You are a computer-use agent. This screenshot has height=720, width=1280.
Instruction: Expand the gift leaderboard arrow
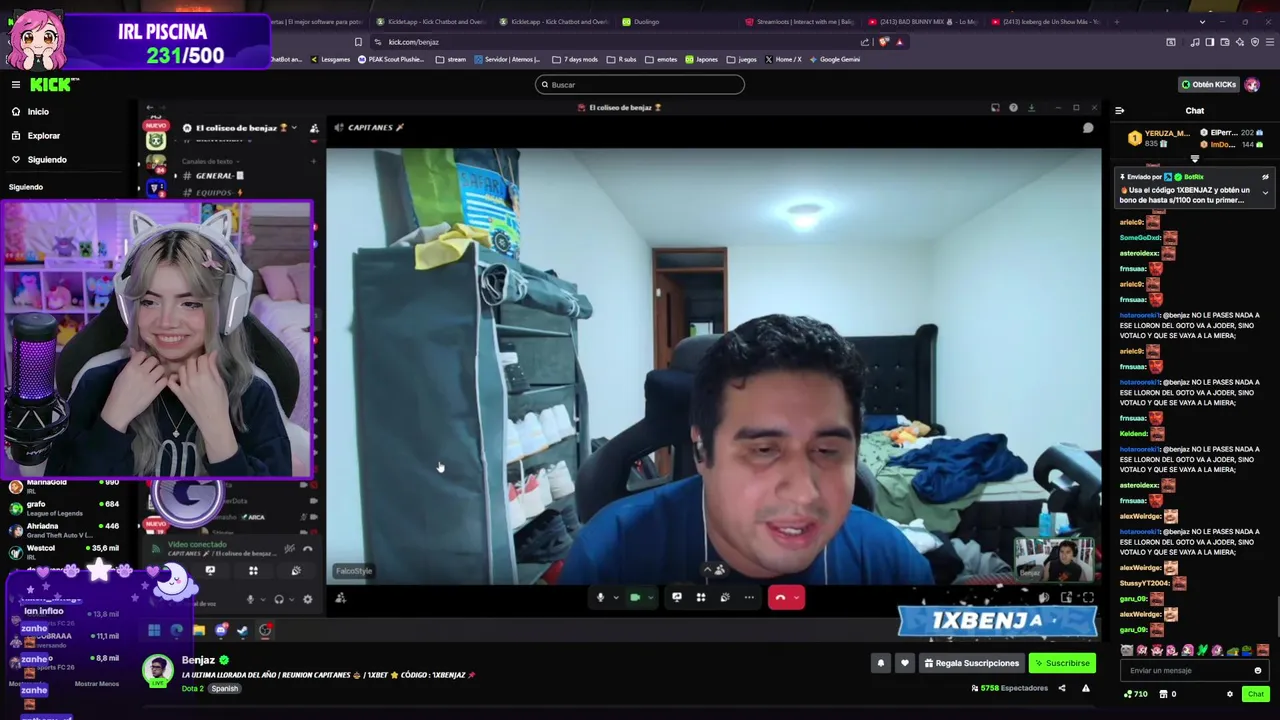pyautogui.click(x=1194, y=158)
